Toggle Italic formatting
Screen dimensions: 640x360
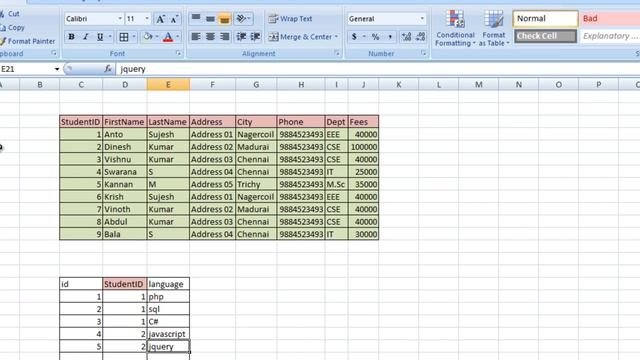(x=86, y=37)
